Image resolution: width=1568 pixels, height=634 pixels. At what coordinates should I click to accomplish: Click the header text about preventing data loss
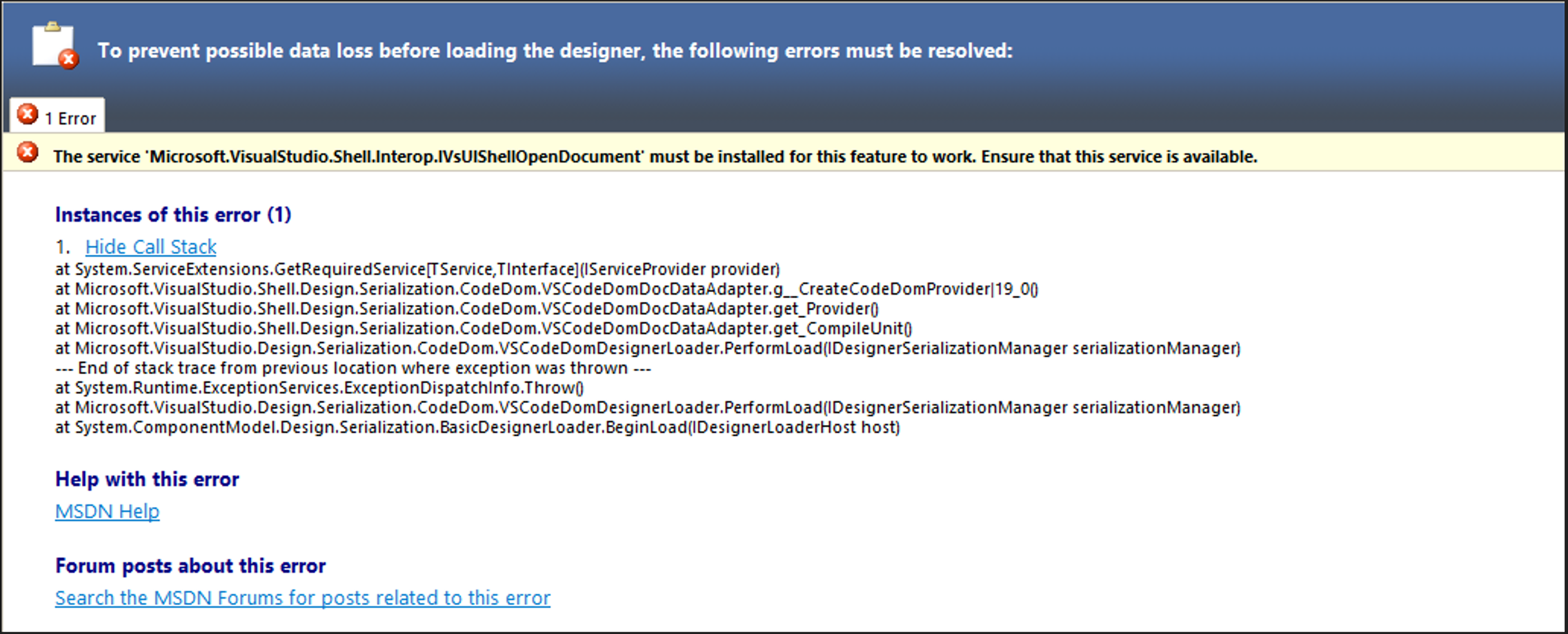click(555, 51)
